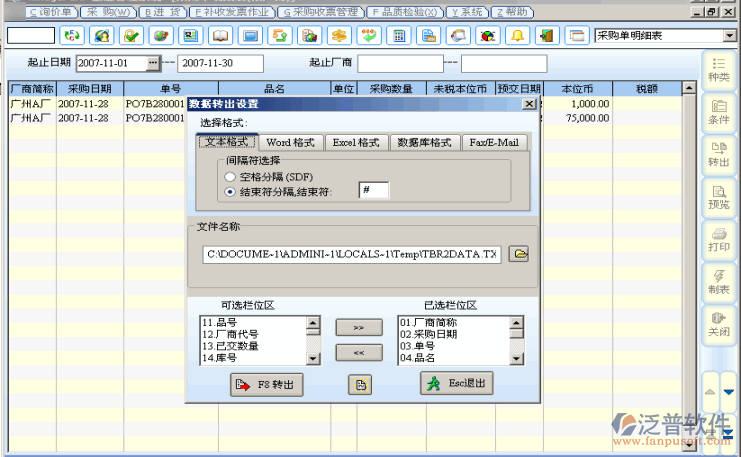The height and width of the screenshot is (457, 741).
Task: Click the Esc 退出 button
Action: click(x=456, y=384)
